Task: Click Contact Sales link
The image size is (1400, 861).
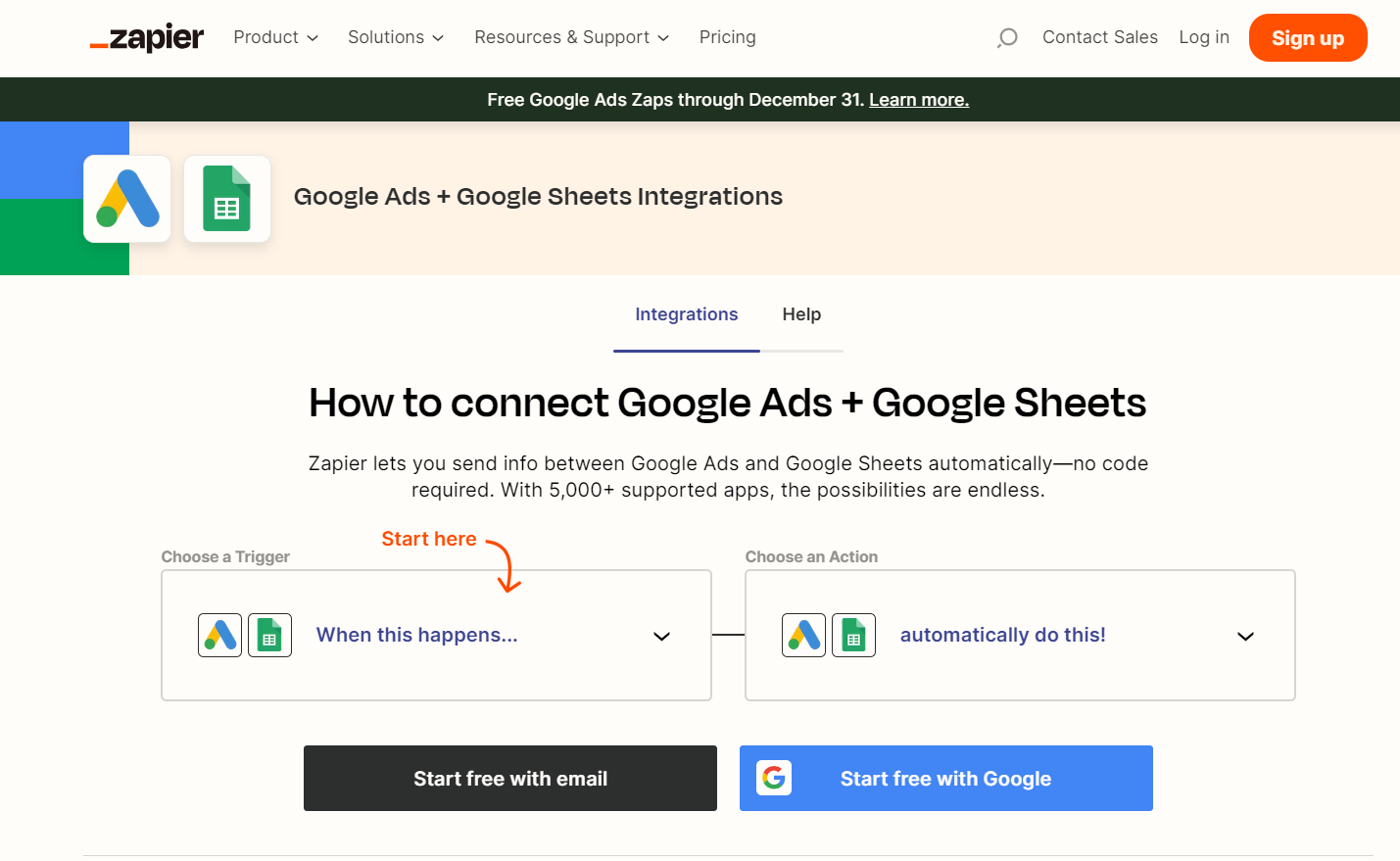Action: click(1100, 37)
